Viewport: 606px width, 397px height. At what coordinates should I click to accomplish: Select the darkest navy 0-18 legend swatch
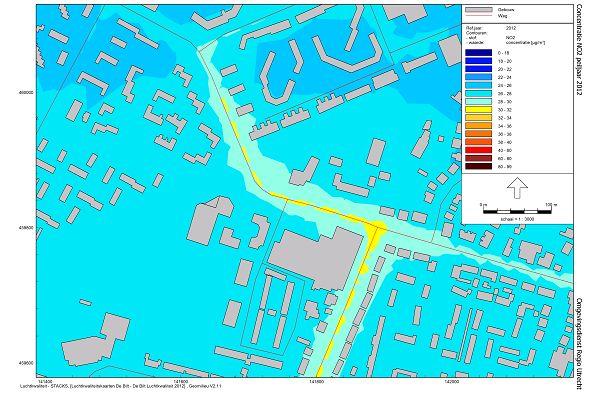click(x=478, y=53)
